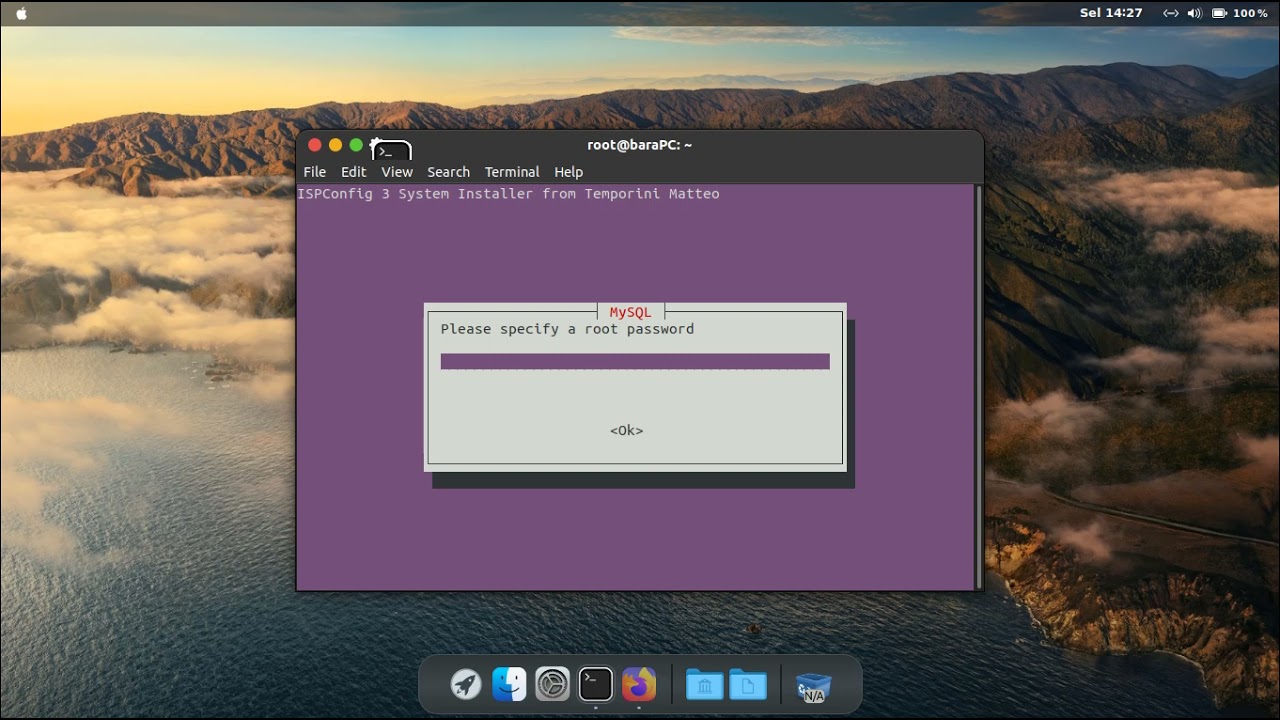Click the ISPConfig 3 System Installer header text
Screen dimensions: 1280x720
tap(509, 194)
